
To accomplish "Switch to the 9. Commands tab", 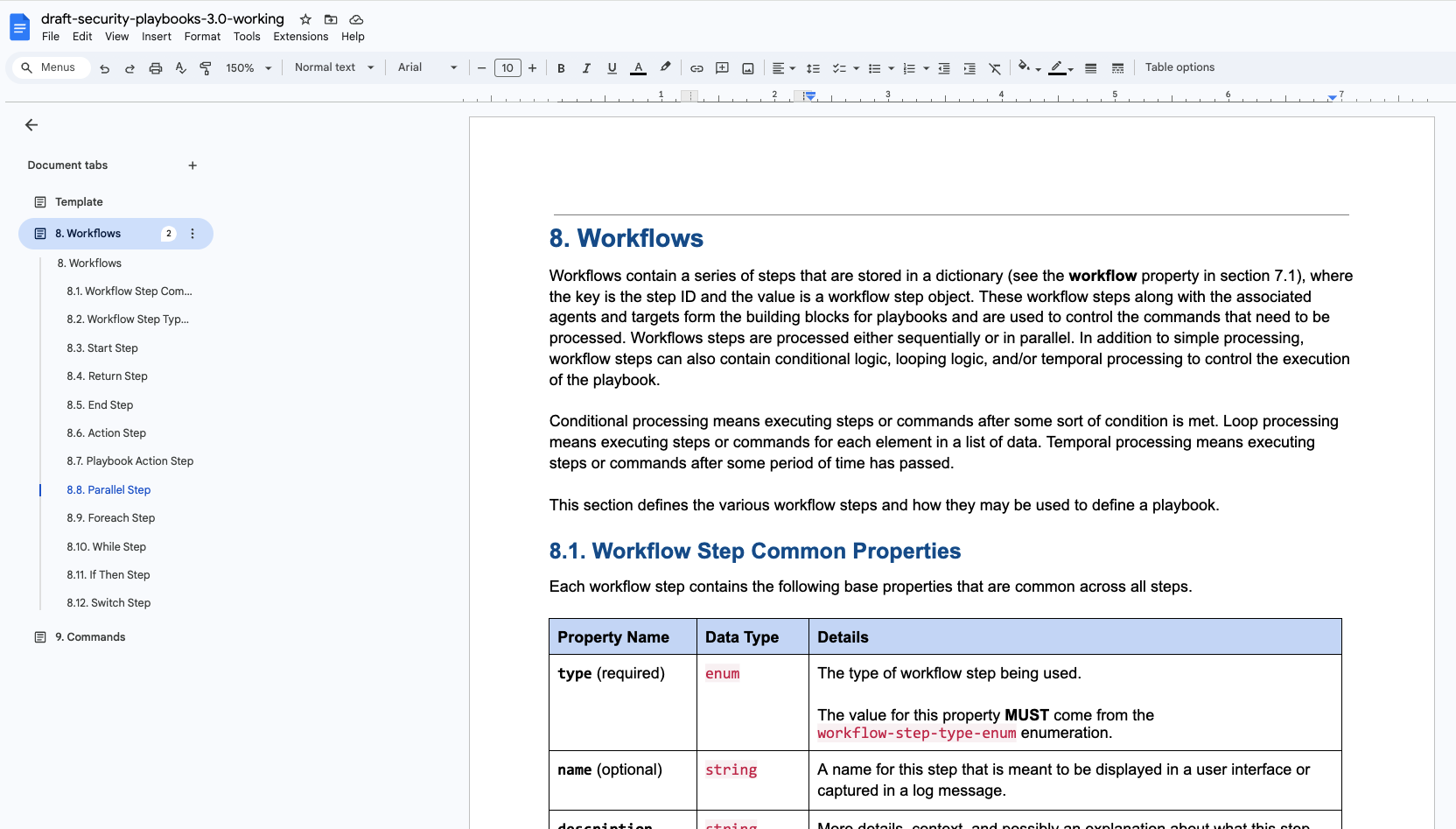I will (89, 637).
